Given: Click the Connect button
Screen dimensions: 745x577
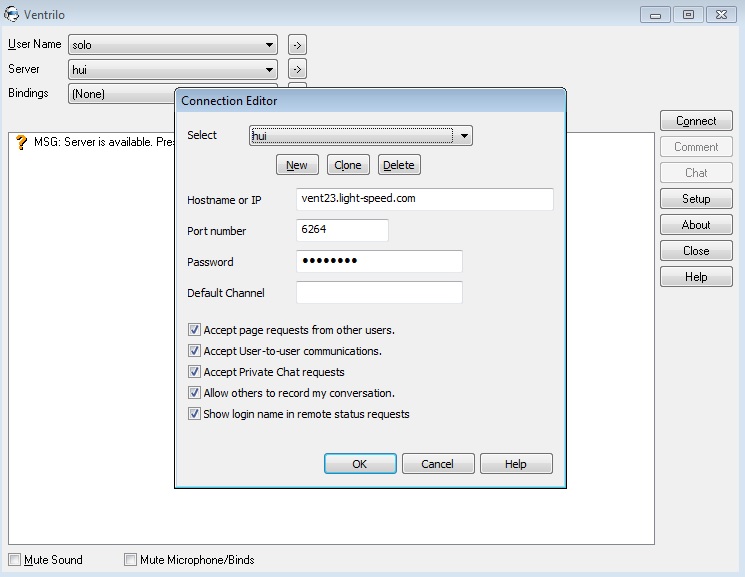Looking at the screenshot, I should (x=696, y=121).
